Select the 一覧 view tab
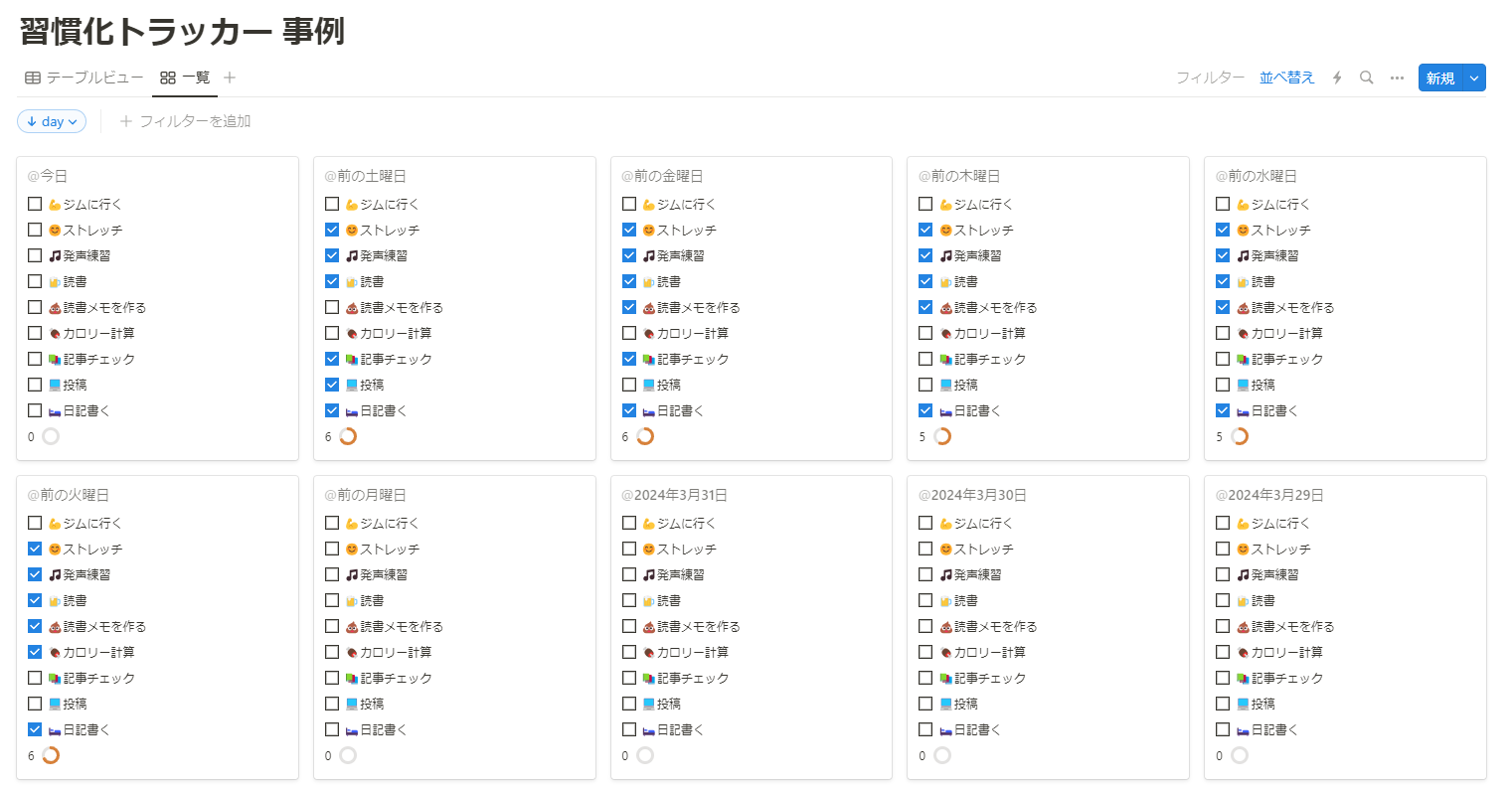The height and width of the screenshot is (790, 1512). coord(195,78)
